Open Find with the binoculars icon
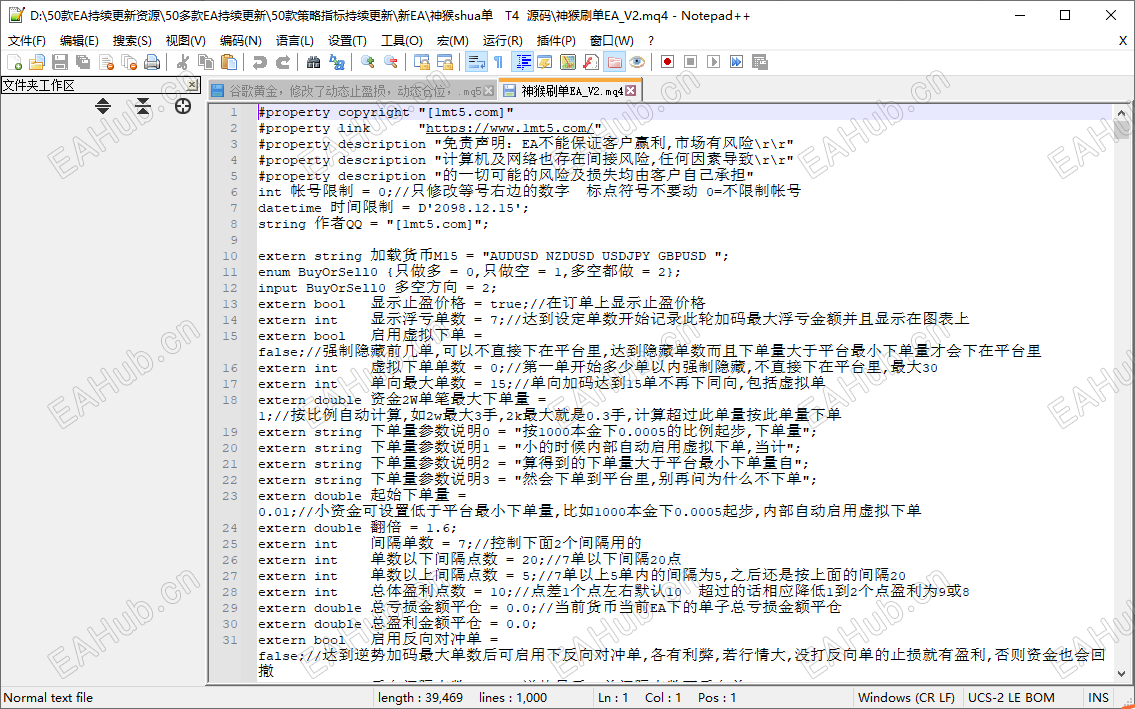 tap(313, 62)
